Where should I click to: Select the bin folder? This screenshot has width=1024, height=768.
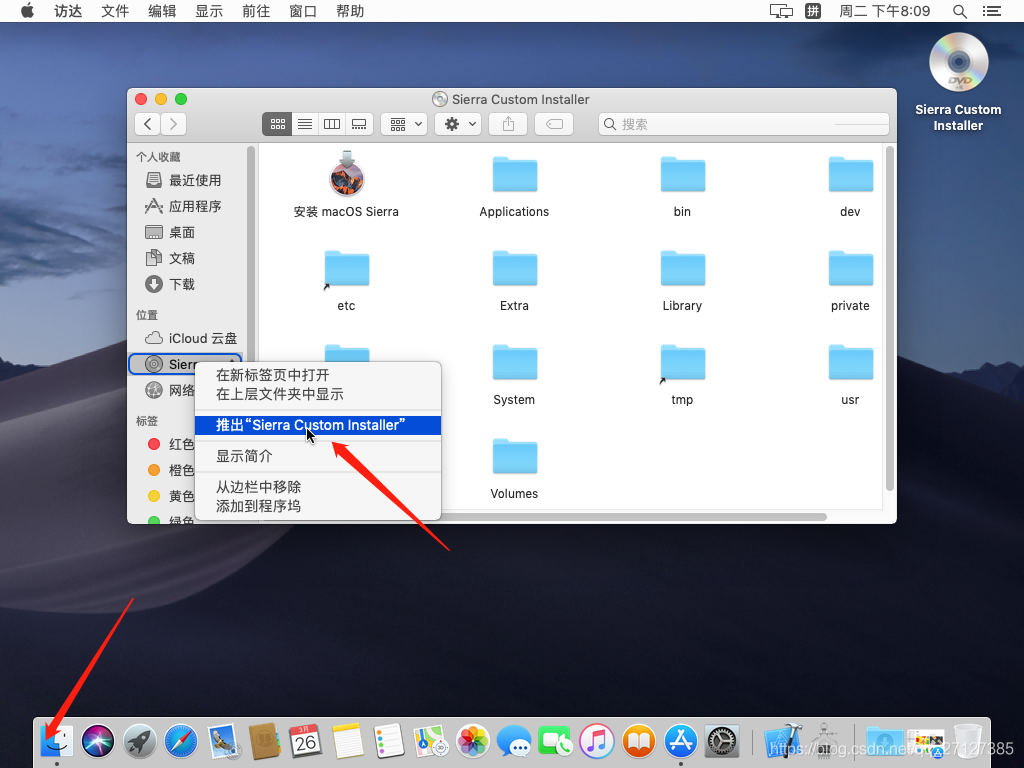coord(682,187)
